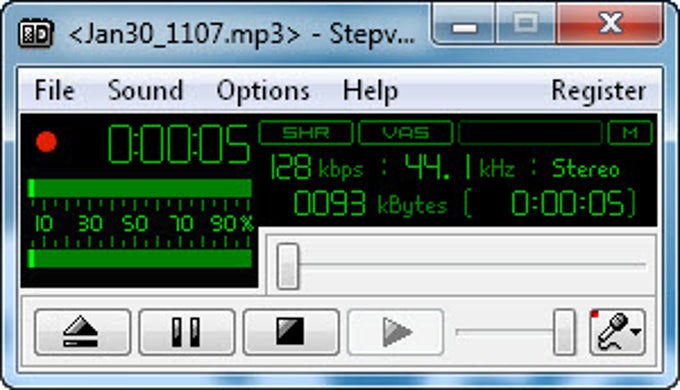Click the bracketed 0:00:05 duration text
Image resolution: width=680 pixels, height=390 pixels.
click(549, 203)
